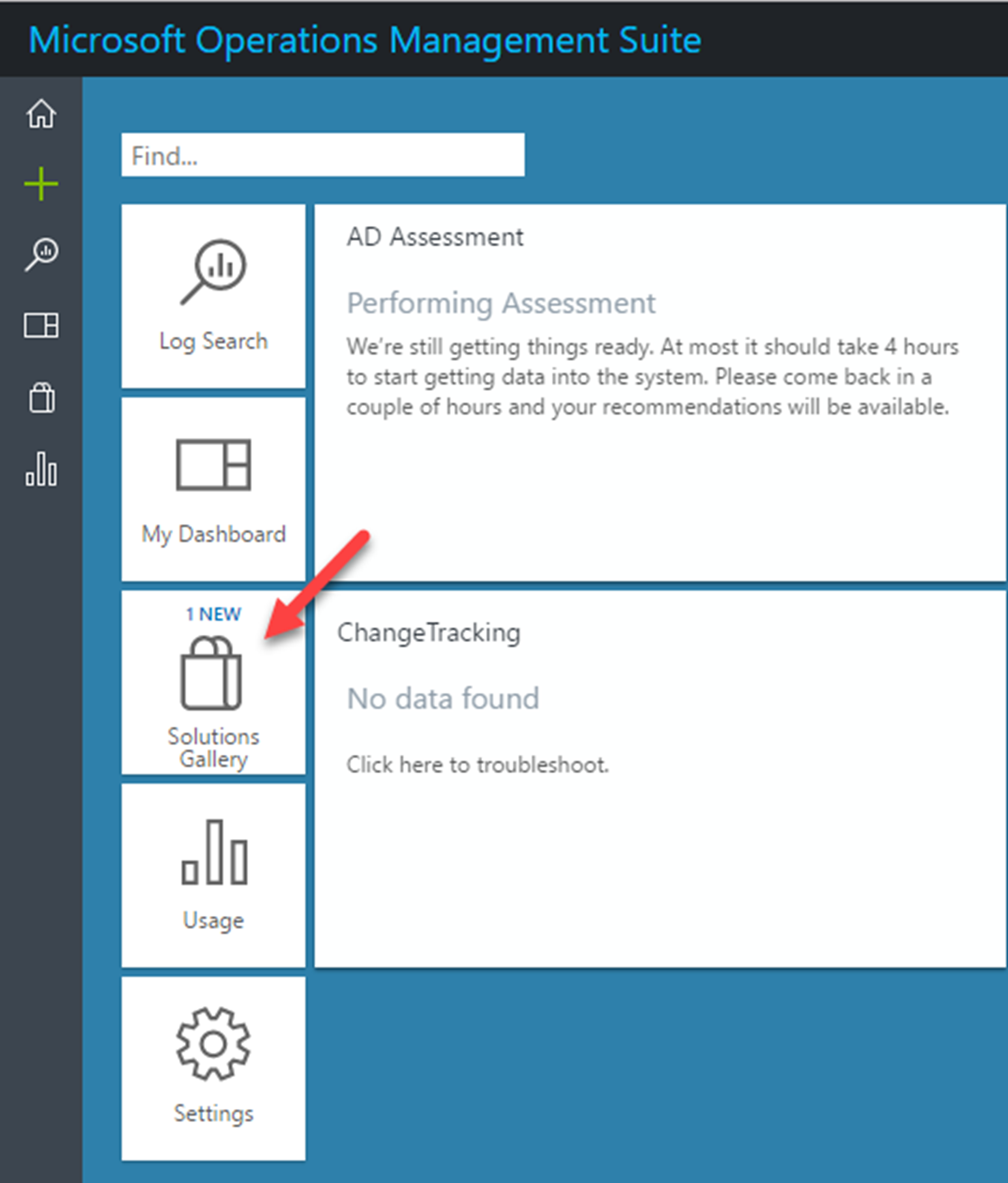1008x1183 pixels.
Task: Open the Settings gear tile
Action: point(213,1068)
